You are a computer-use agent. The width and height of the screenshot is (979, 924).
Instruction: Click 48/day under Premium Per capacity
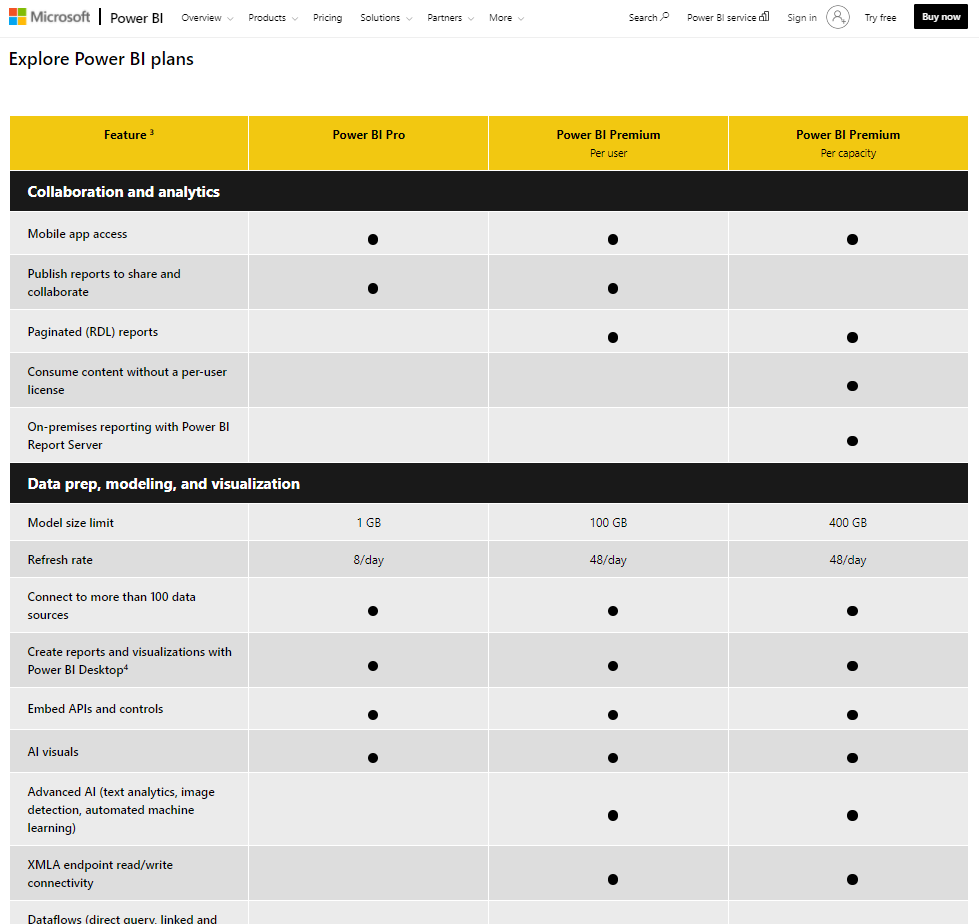pyautogui.click(x=848, y=560)
